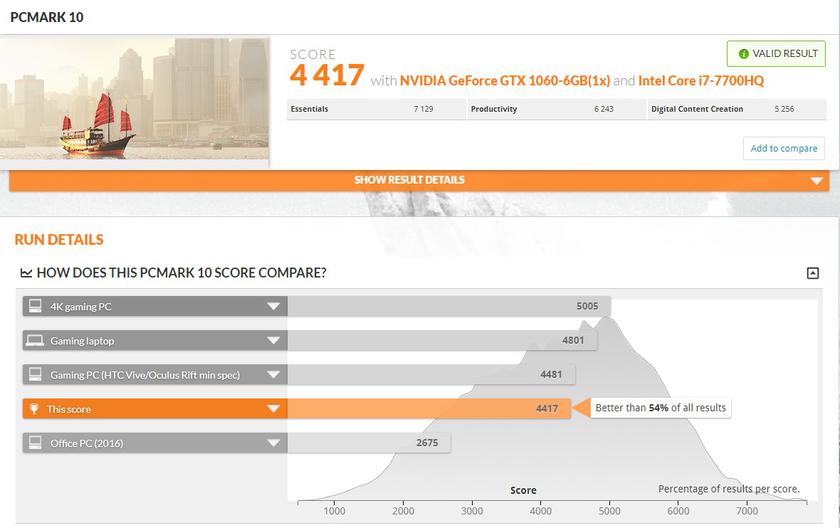The height and width of the screenshot is (528, 840).
Task: Click the laptop icon beside Gaming laptop
Action: tap(35, 341)
